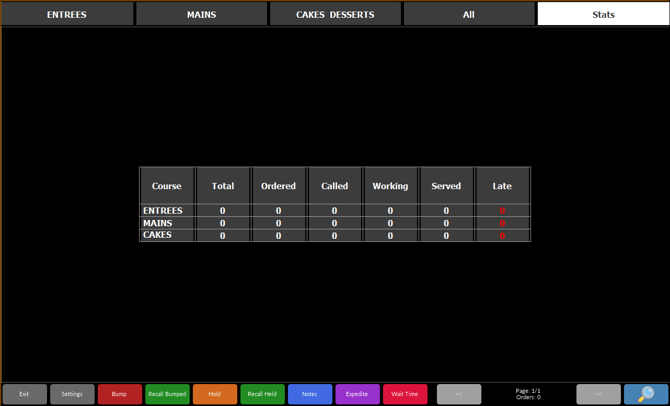Go to previous page with << button

click(x=459, y=394)
